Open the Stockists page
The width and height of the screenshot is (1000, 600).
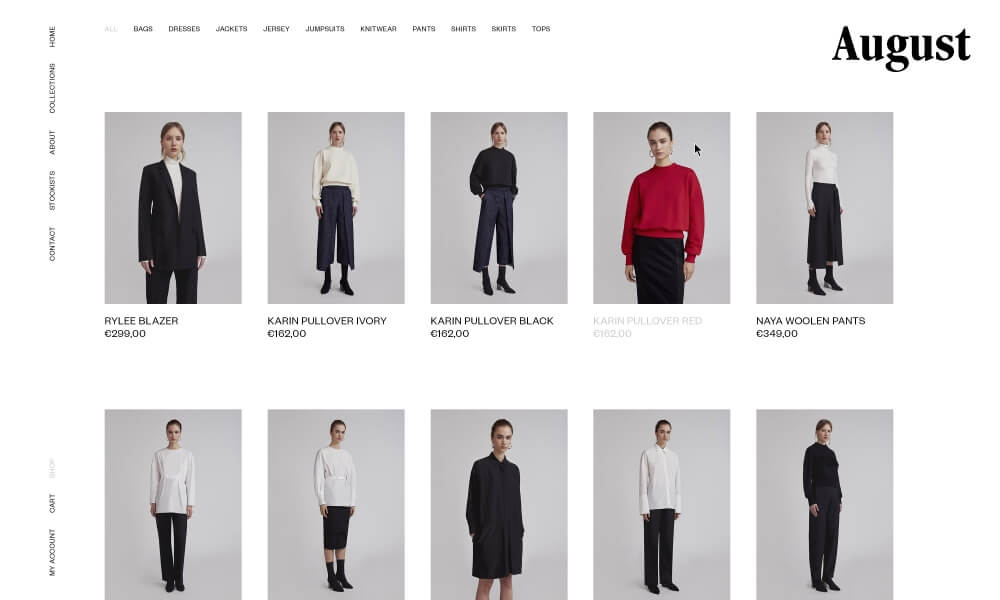tap(52, 190)
